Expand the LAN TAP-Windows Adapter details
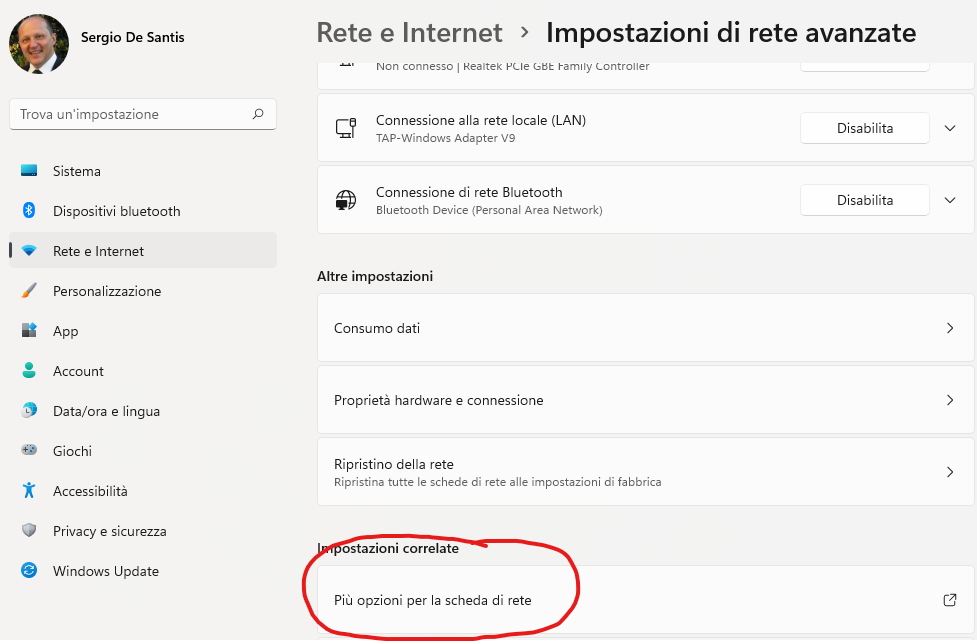 pos(950,128)
